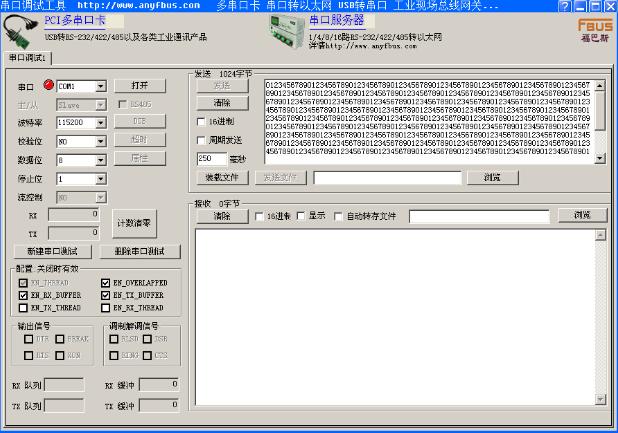
Task: Click the red port status indicator
Action: tap(47, 86)
